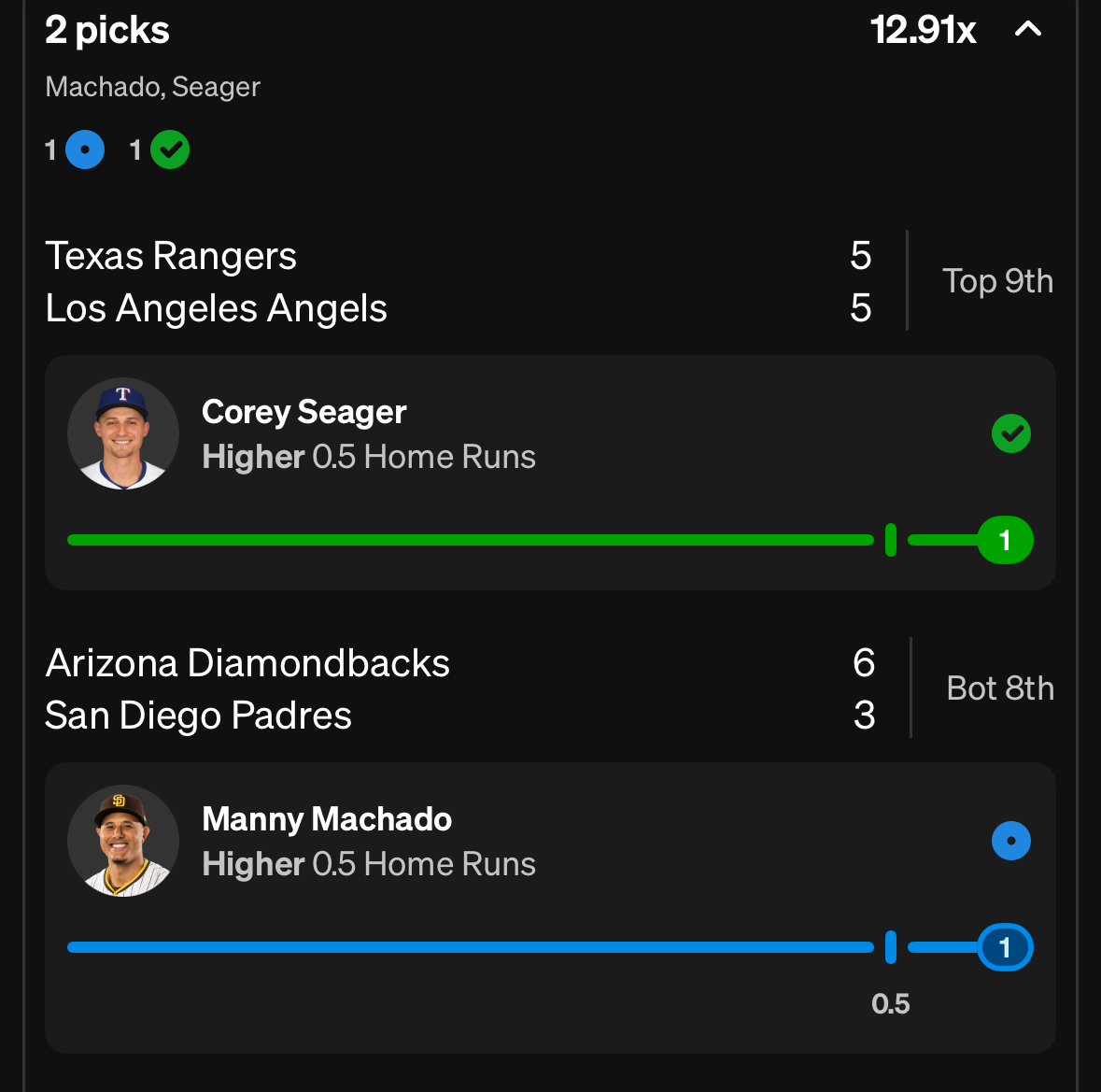
Task: Click the 12.91x payout multiplier
Action: click(x=923, y=30)
